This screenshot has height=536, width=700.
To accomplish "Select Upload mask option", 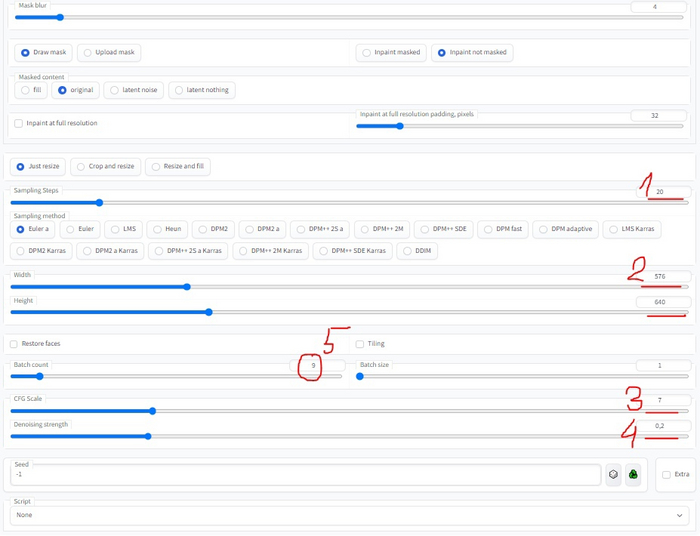I will [x=109, y=52].
